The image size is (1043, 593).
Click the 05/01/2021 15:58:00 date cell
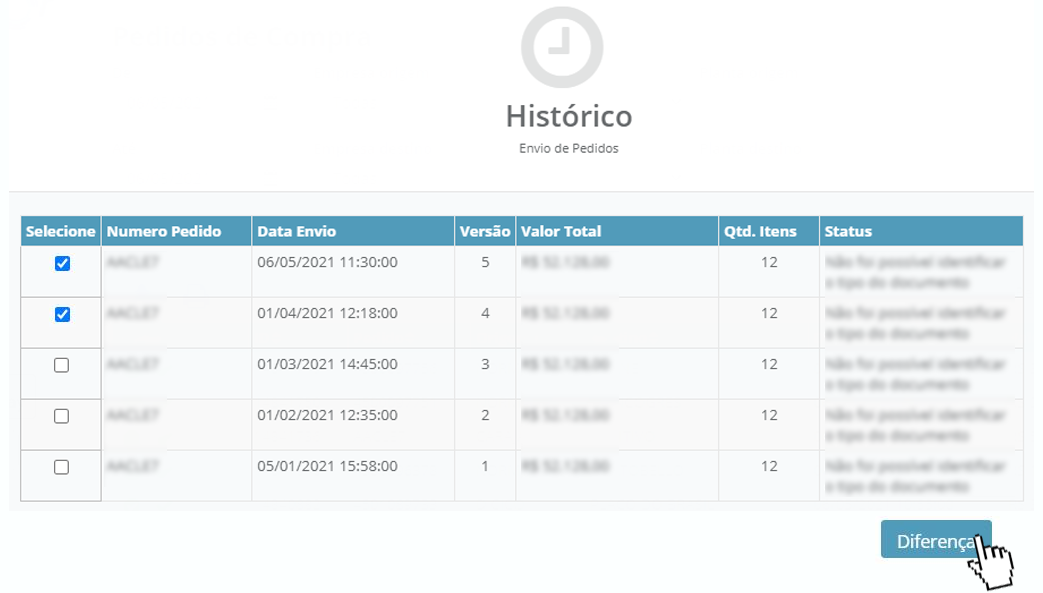327,467
